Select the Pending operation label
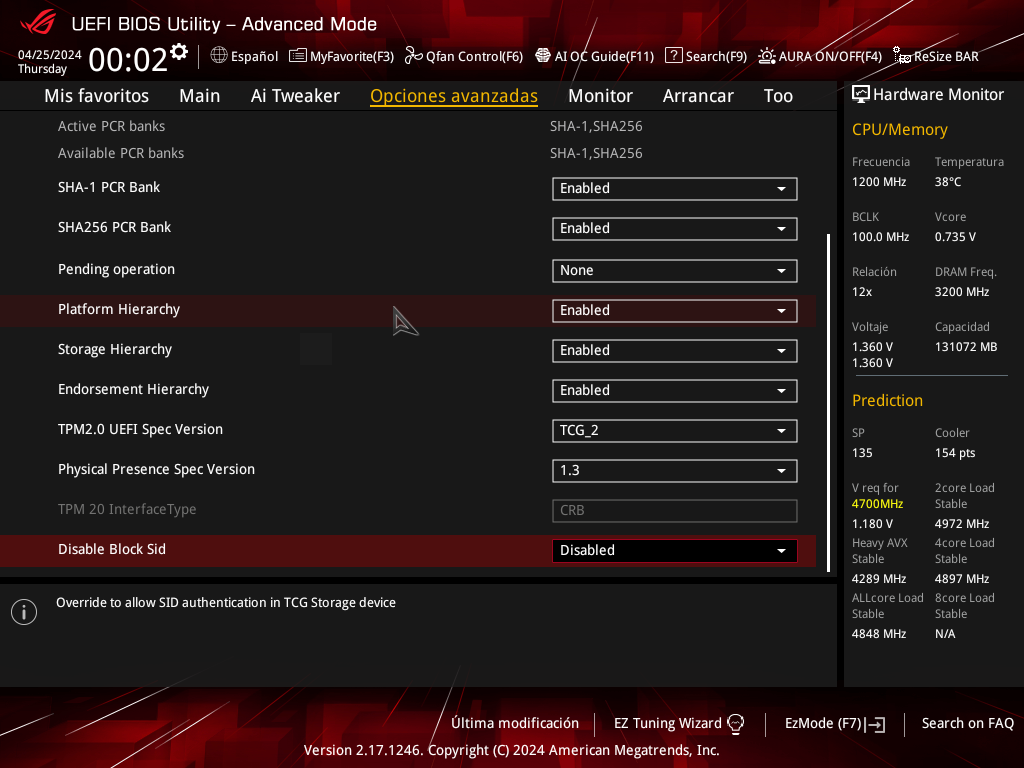1024x768 pixels. tap(116, 270)
